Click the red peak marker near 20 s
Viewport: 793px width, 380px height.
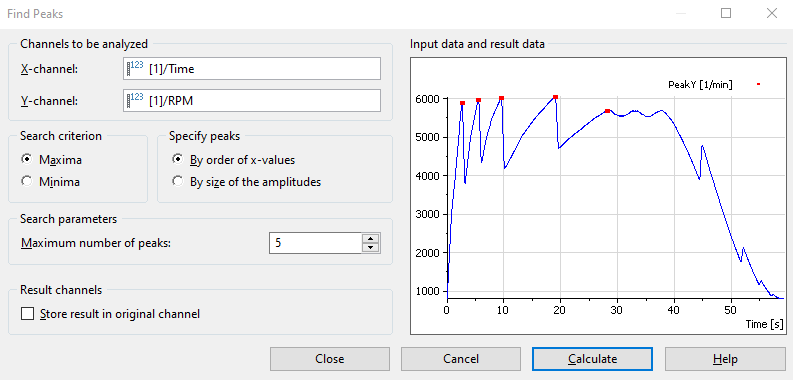point(555,97)
